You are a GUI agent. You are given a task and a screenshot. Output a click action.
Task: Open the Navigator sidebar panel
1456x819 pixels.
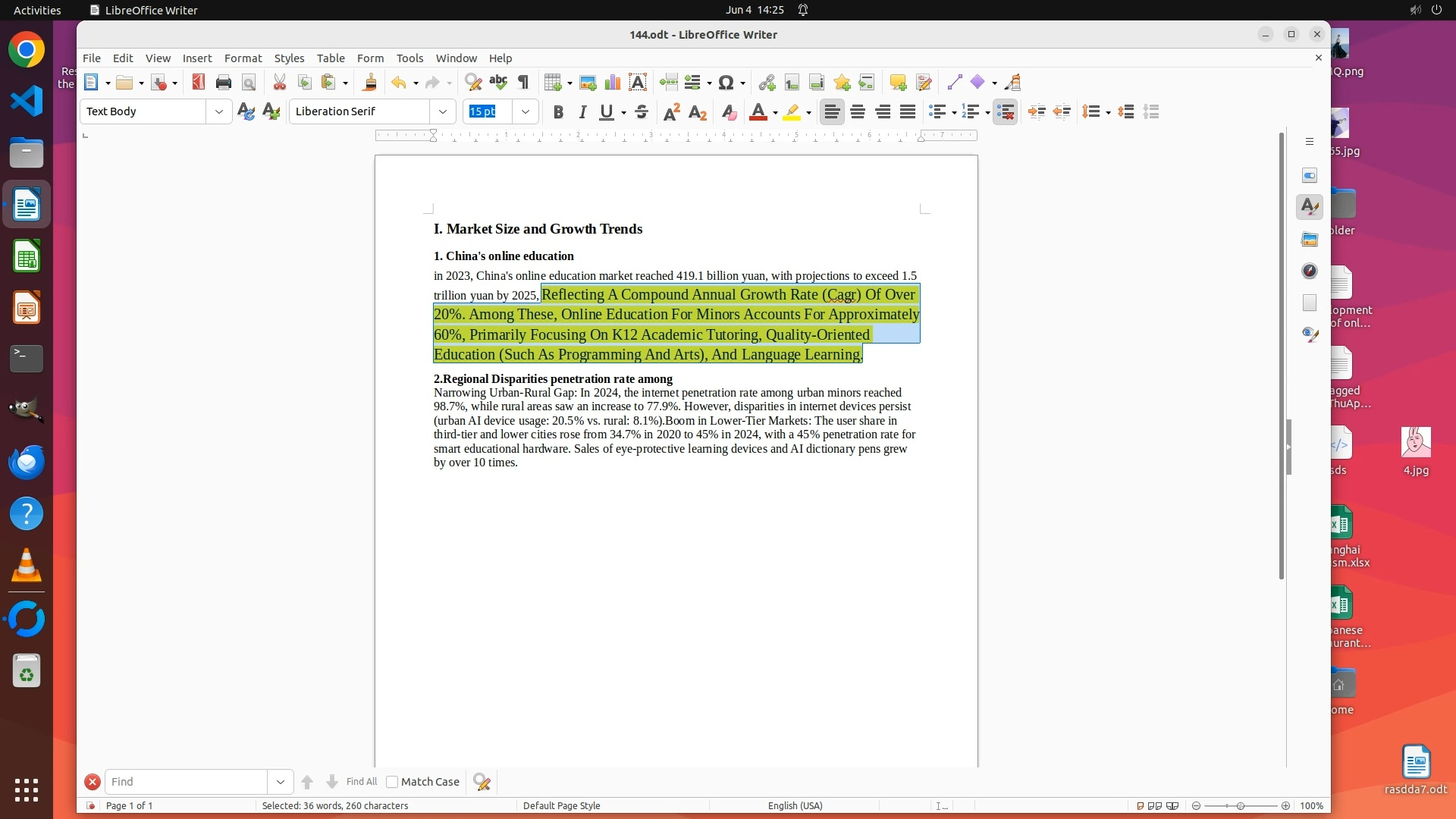click(x=1310, y=271)
